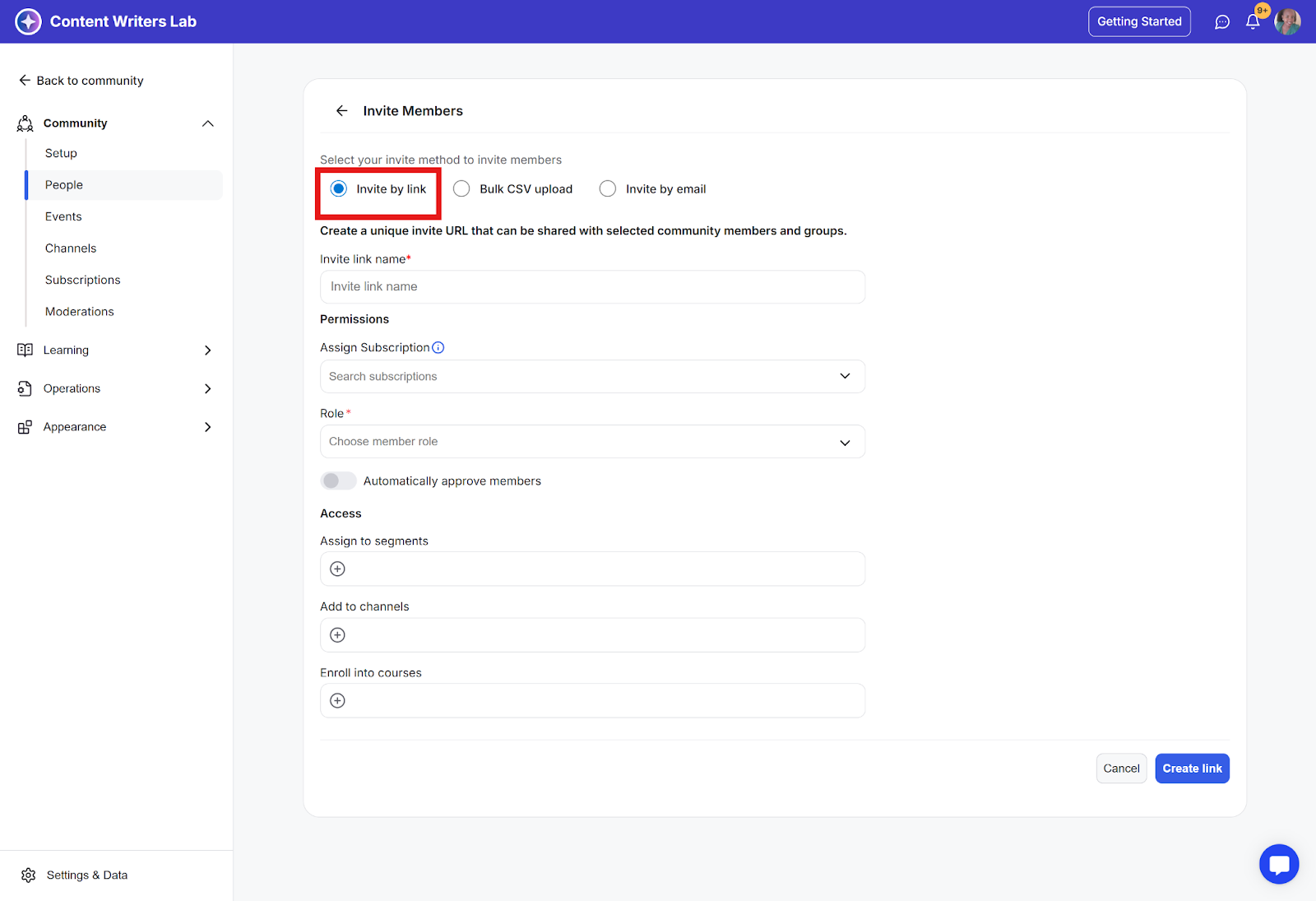Viewport: 1316px width, 901px height.
Task: Collapse the Community section chevron
Action: pos(208,123)
